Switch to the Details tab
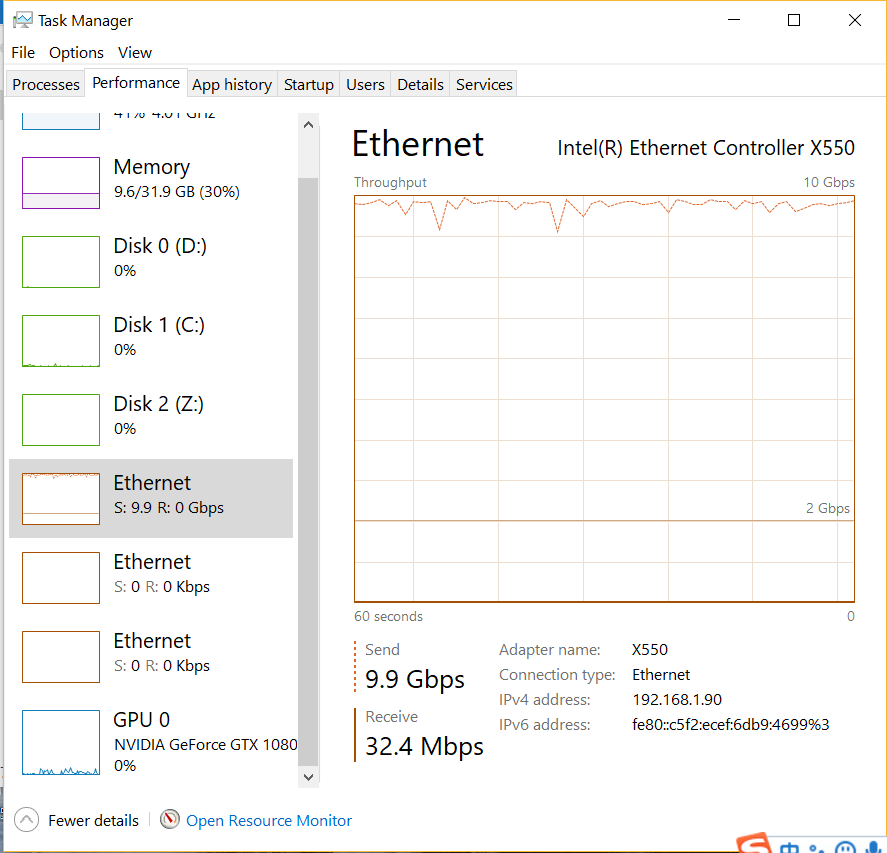The height and width of the screenshot is (853, 887). [420, 84]
